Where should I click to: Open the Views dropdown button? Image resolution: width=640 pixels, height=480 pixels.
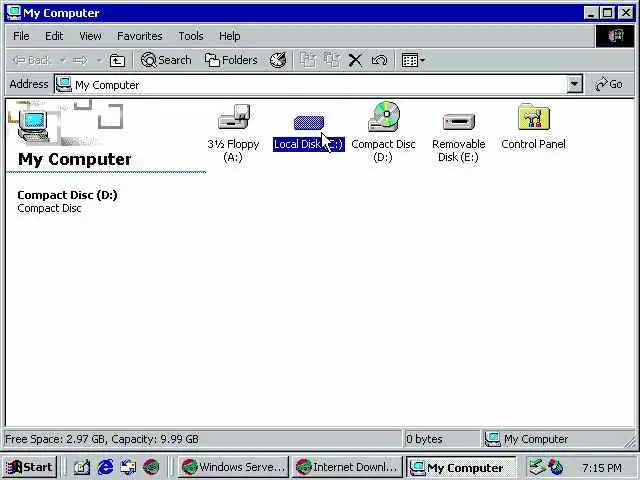pyautogui.click(x=413, y=60)
